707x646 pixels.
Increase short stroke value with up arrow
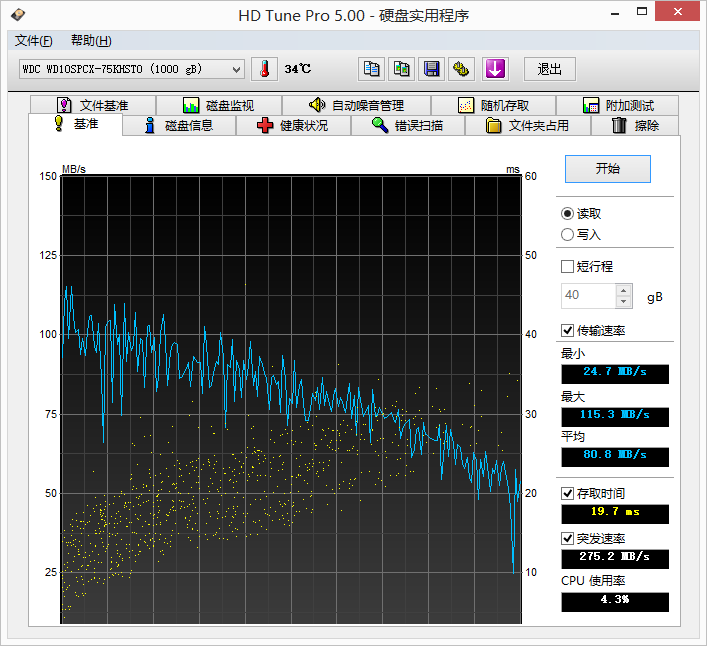tap(624, 290)
